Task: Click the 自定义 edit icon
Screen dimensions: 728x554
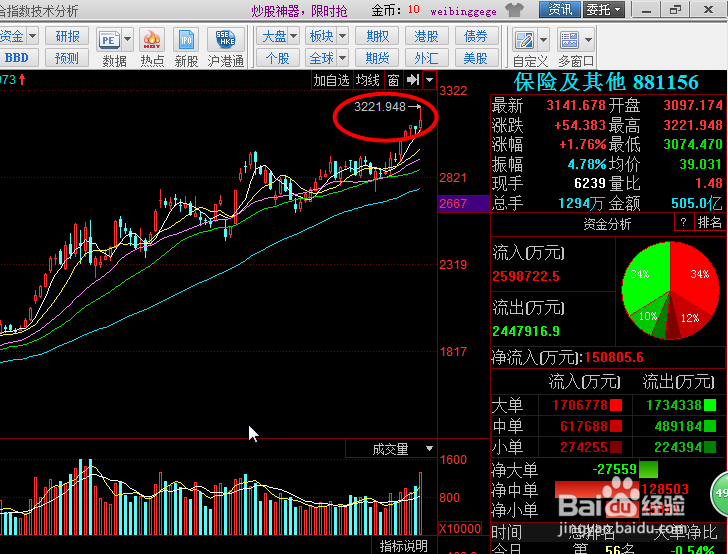Action: 525,40
